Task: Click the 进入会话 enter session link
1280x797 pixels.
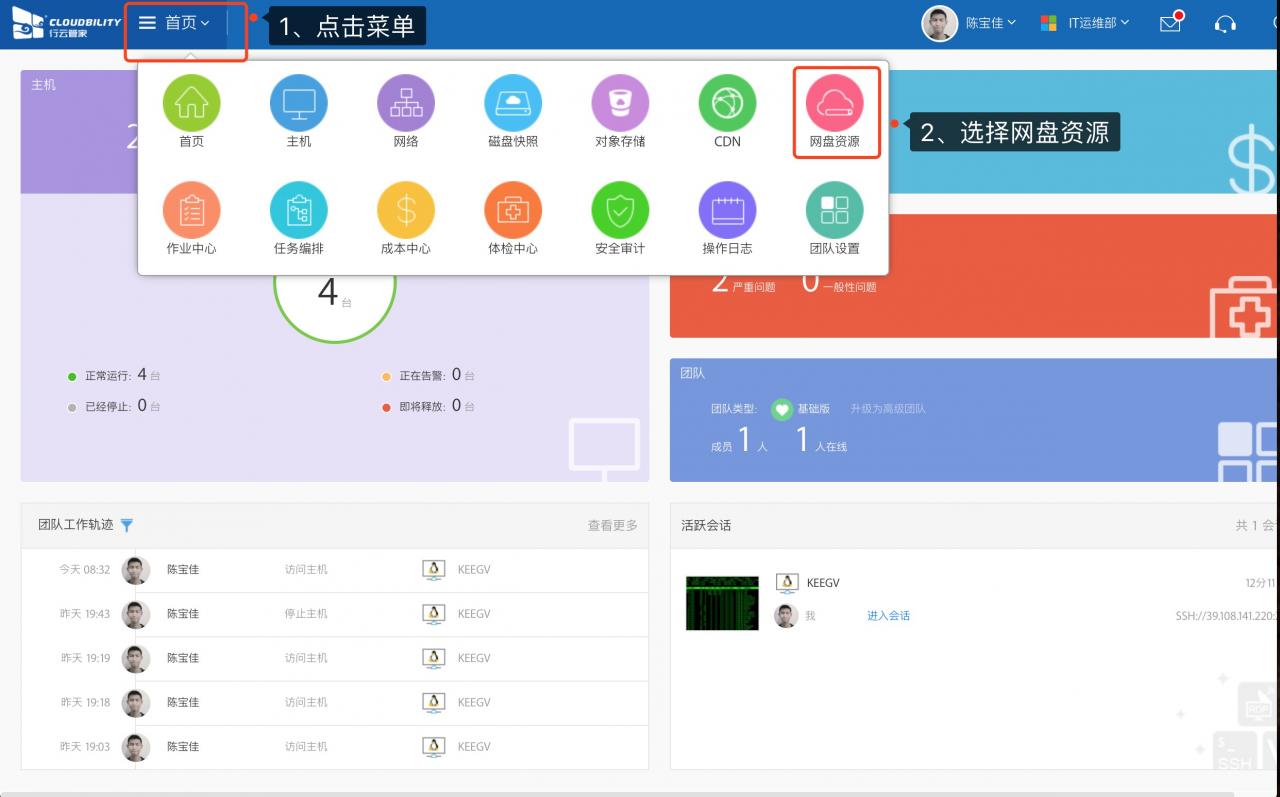Action: (888, 616)
